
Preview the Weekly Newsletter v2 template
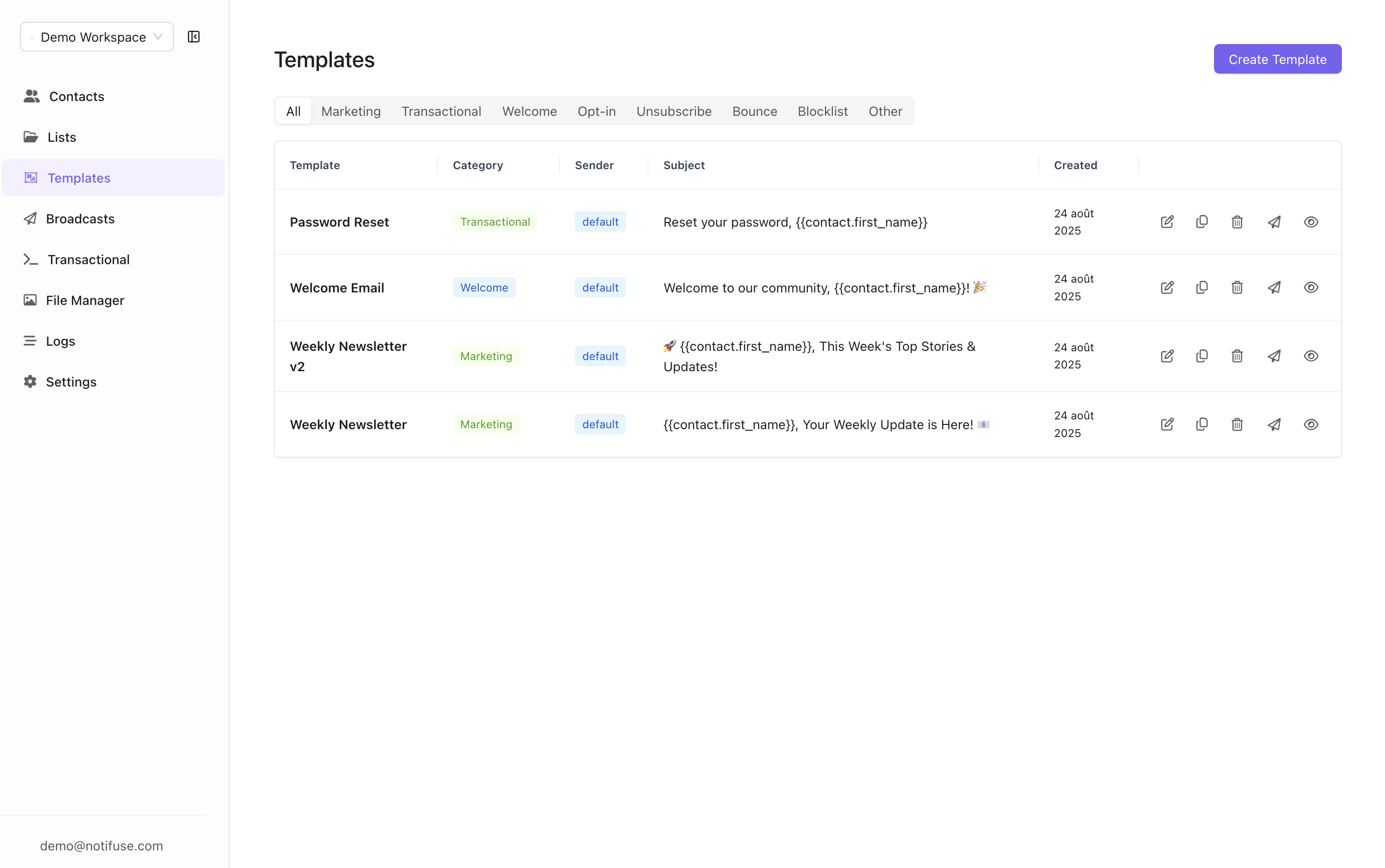pyautogui.click(x=1310, y=356)
